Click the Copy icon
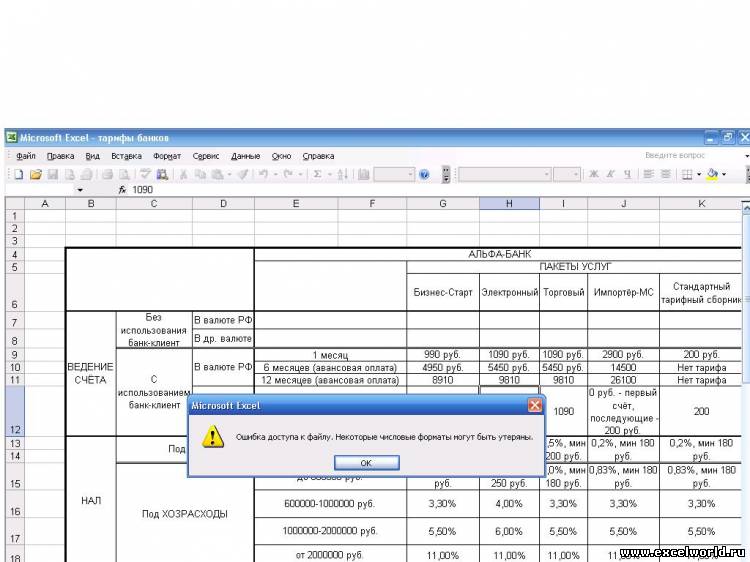Image resolution: width=750 pixels, height=562 pixels. coord(200,174)
